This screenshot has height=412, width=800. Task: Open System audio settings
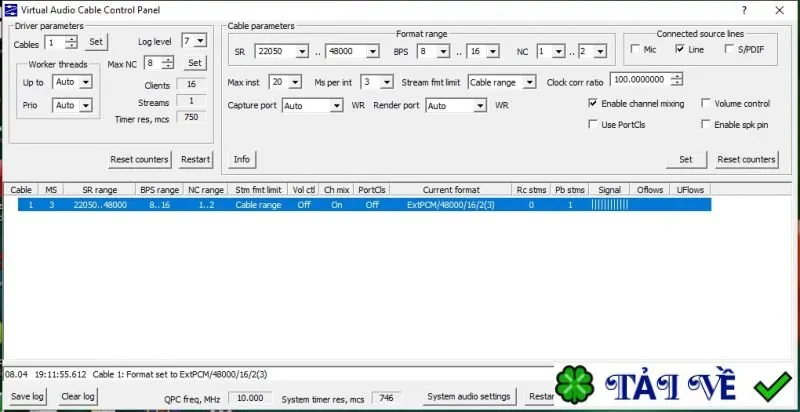[469, 396]
